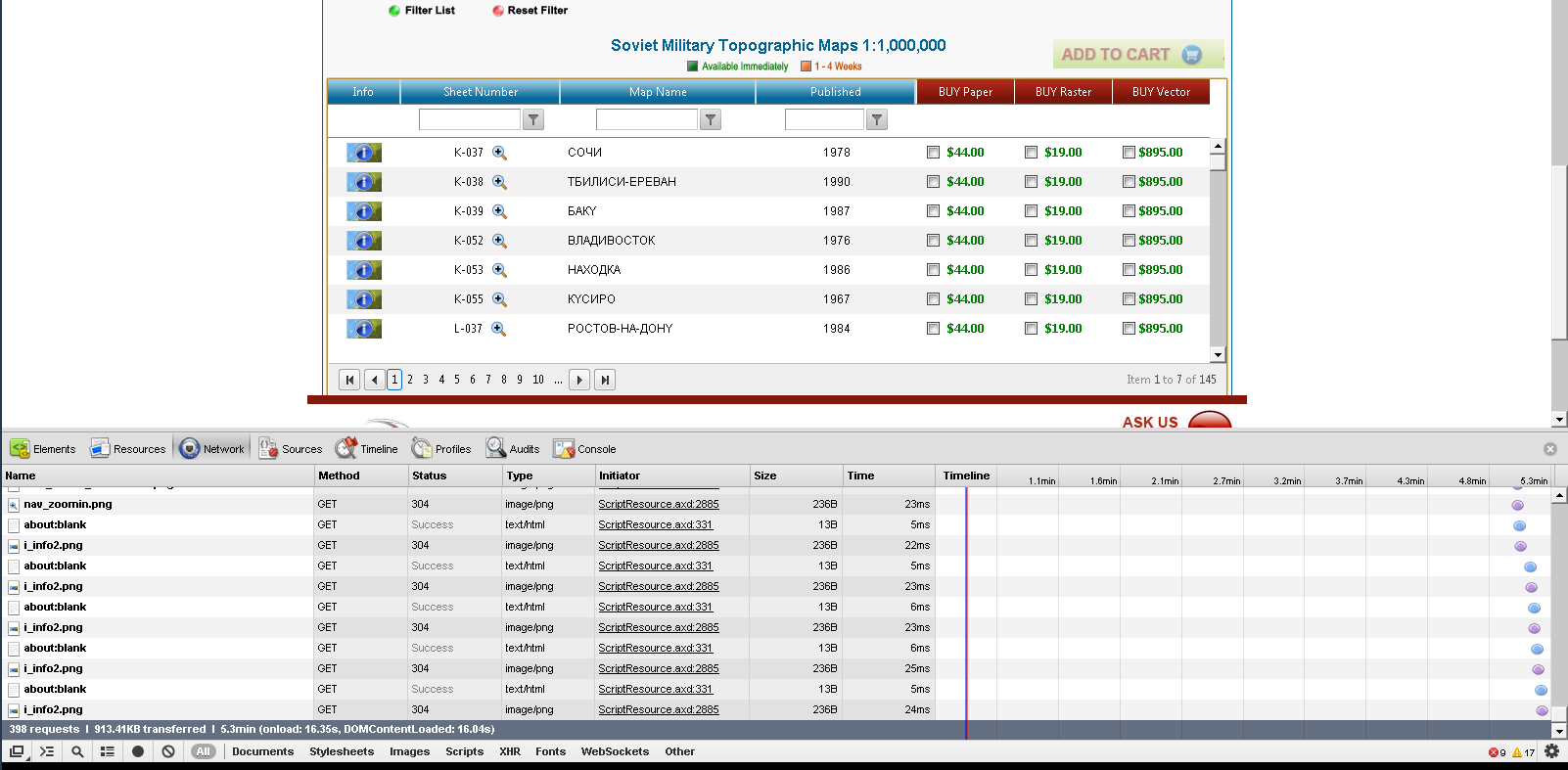Open info for sheet K-052
Screen dimensions: 1568x770
tap(364, 241)
